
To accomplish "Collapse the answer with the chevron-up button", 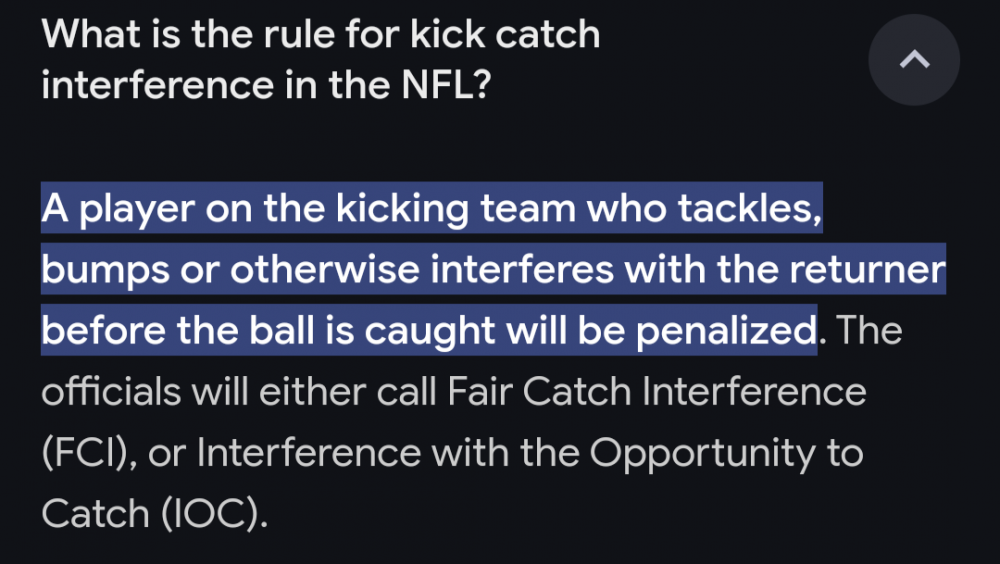I will (913, 61).
